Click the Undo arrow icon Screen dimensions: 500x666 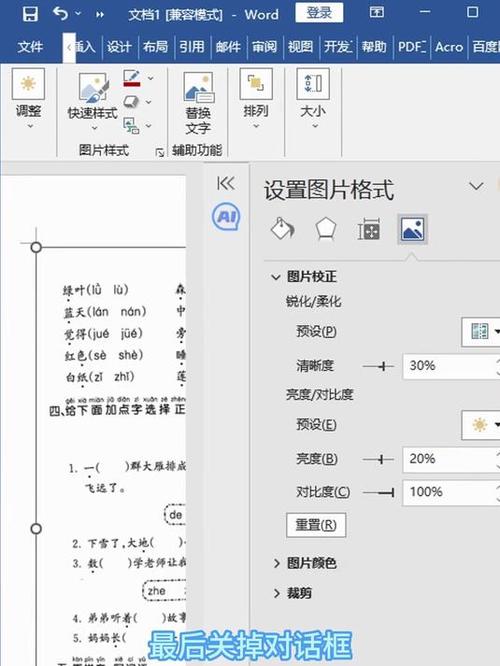tap(60, 14)
